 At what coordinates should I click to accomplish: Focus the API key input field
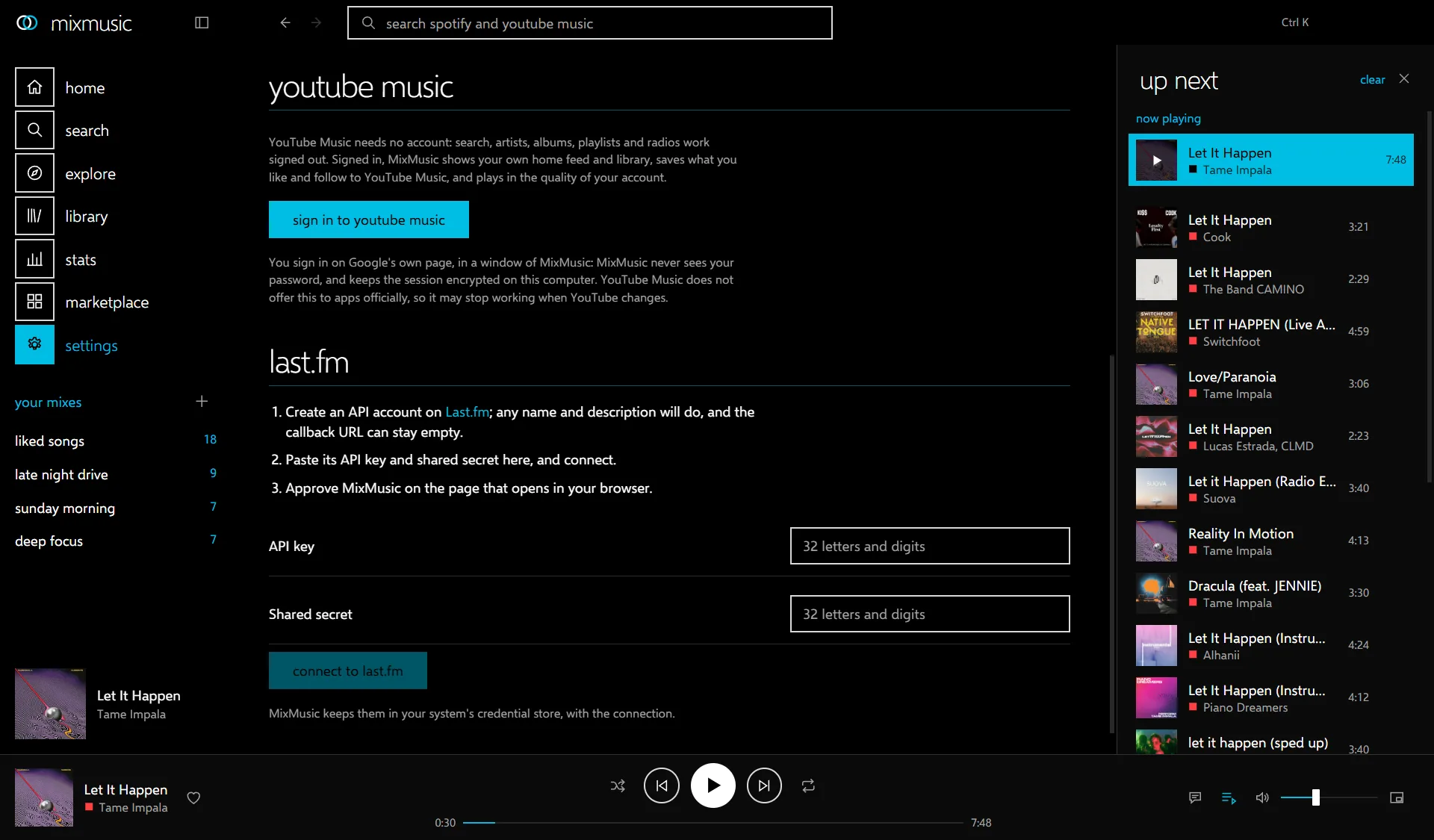930,546
